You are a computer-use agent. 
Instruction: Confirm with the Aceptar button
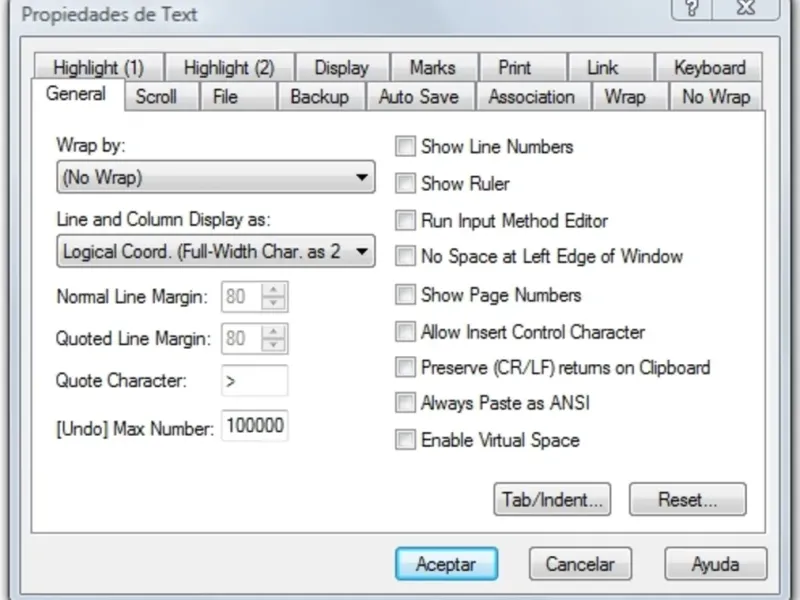click(x=446, y=564)
